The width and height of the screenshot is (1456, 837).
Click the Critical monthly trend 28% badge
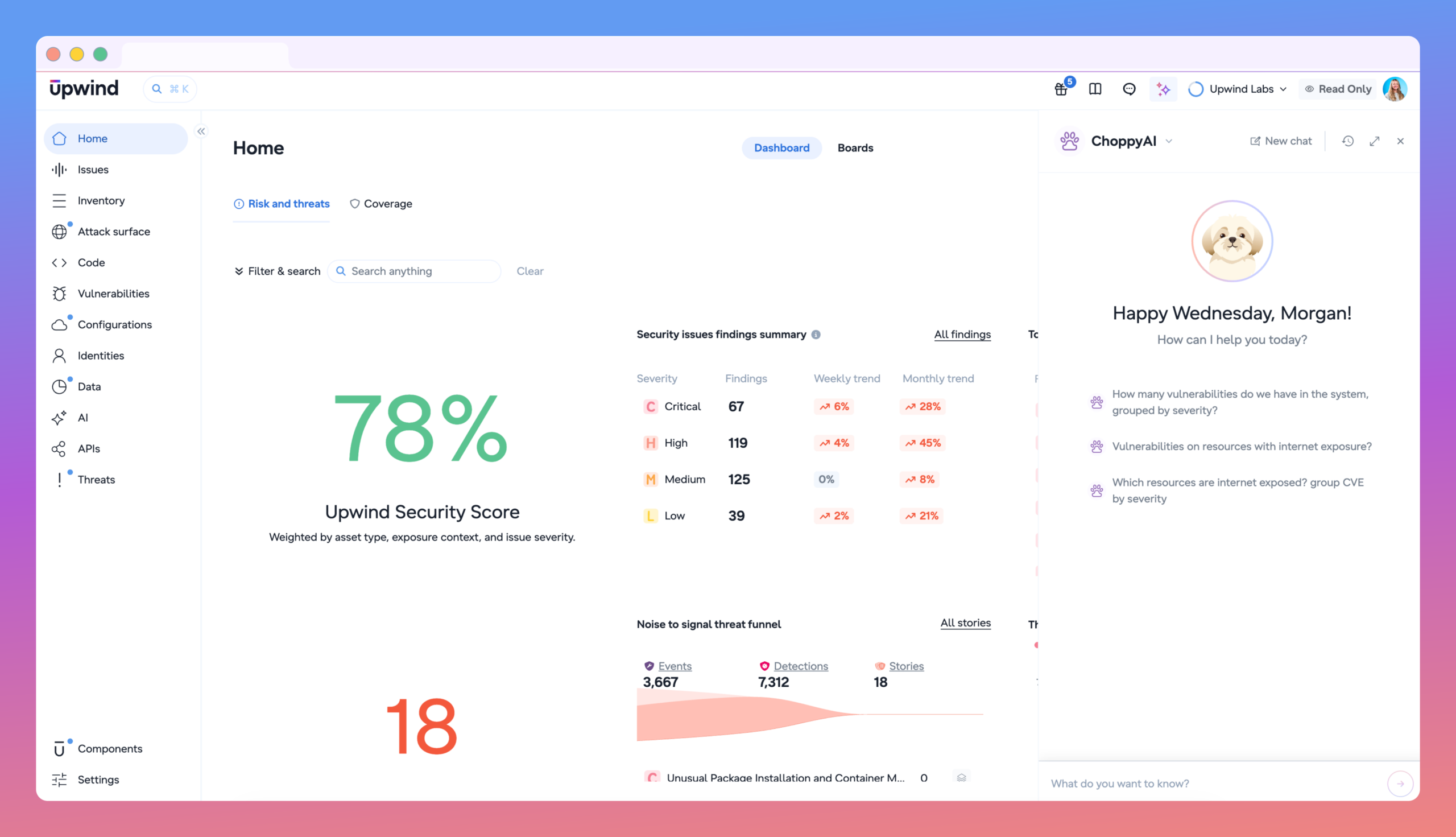923,407
